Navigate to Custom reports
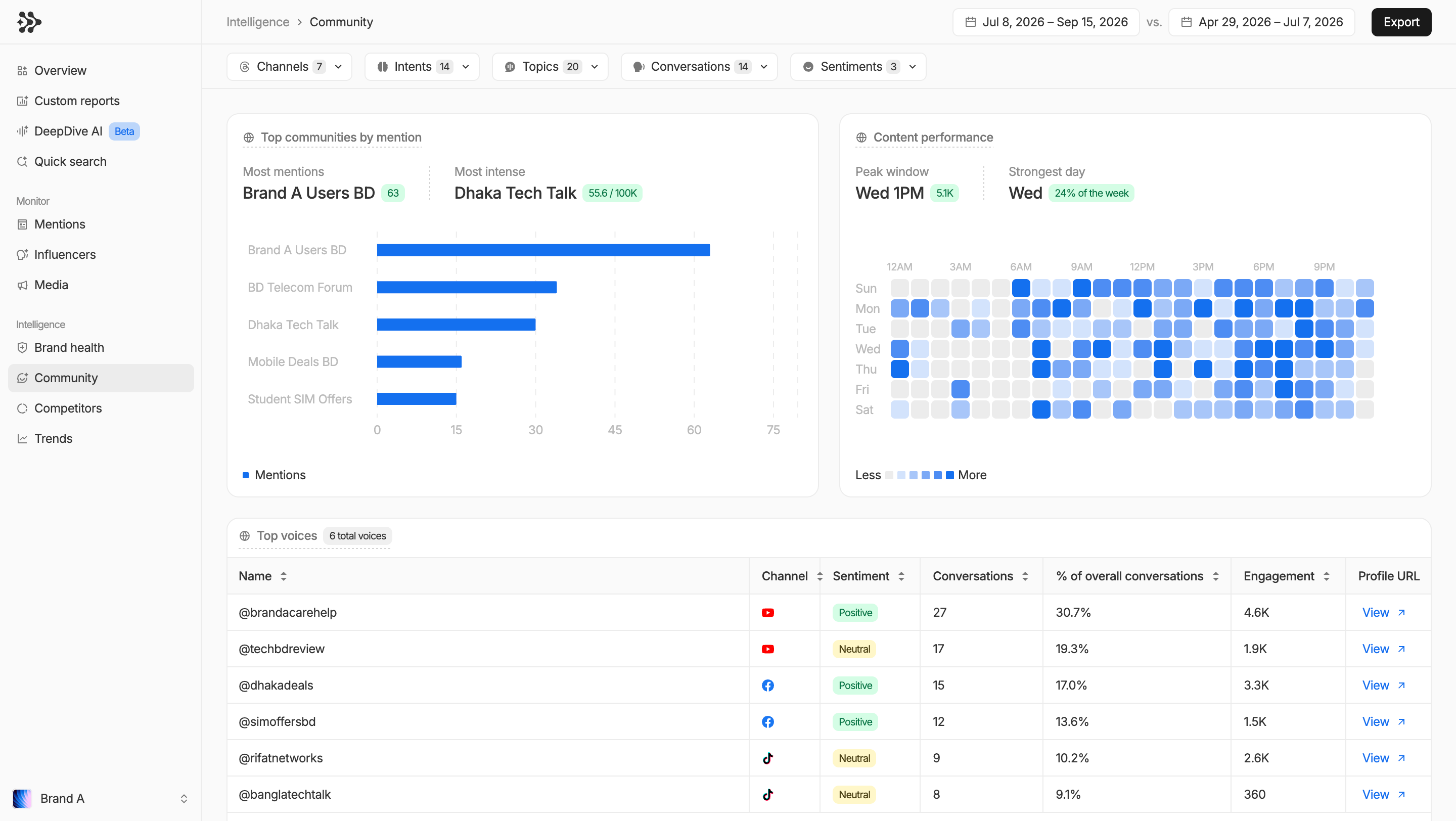Screen dimensions: 1456x821 coord(101,101)
